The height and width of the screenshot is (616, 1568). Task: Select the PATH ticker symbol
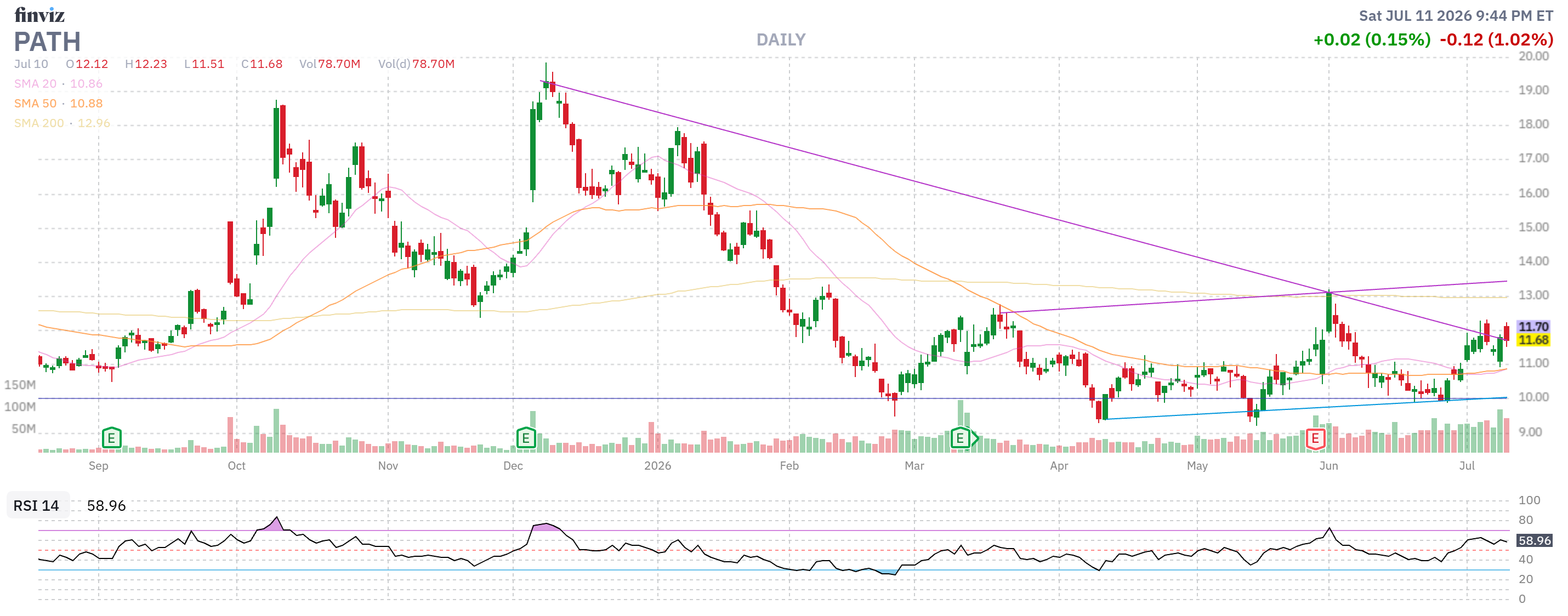pos(48,42)
